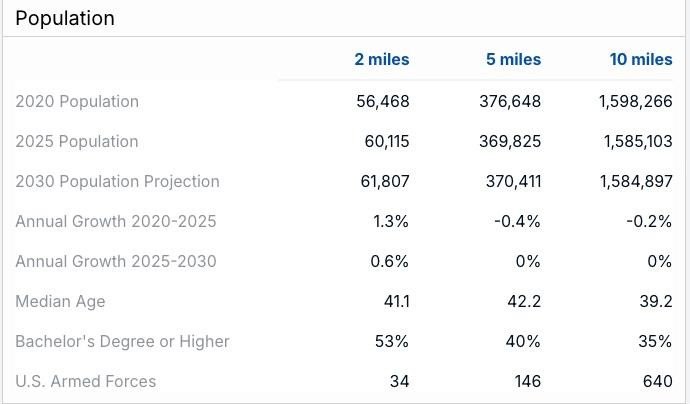This screenshot has height=404, width=690.
Task: Click the U.S. Armed Forces label
Action: click(86, 382)
